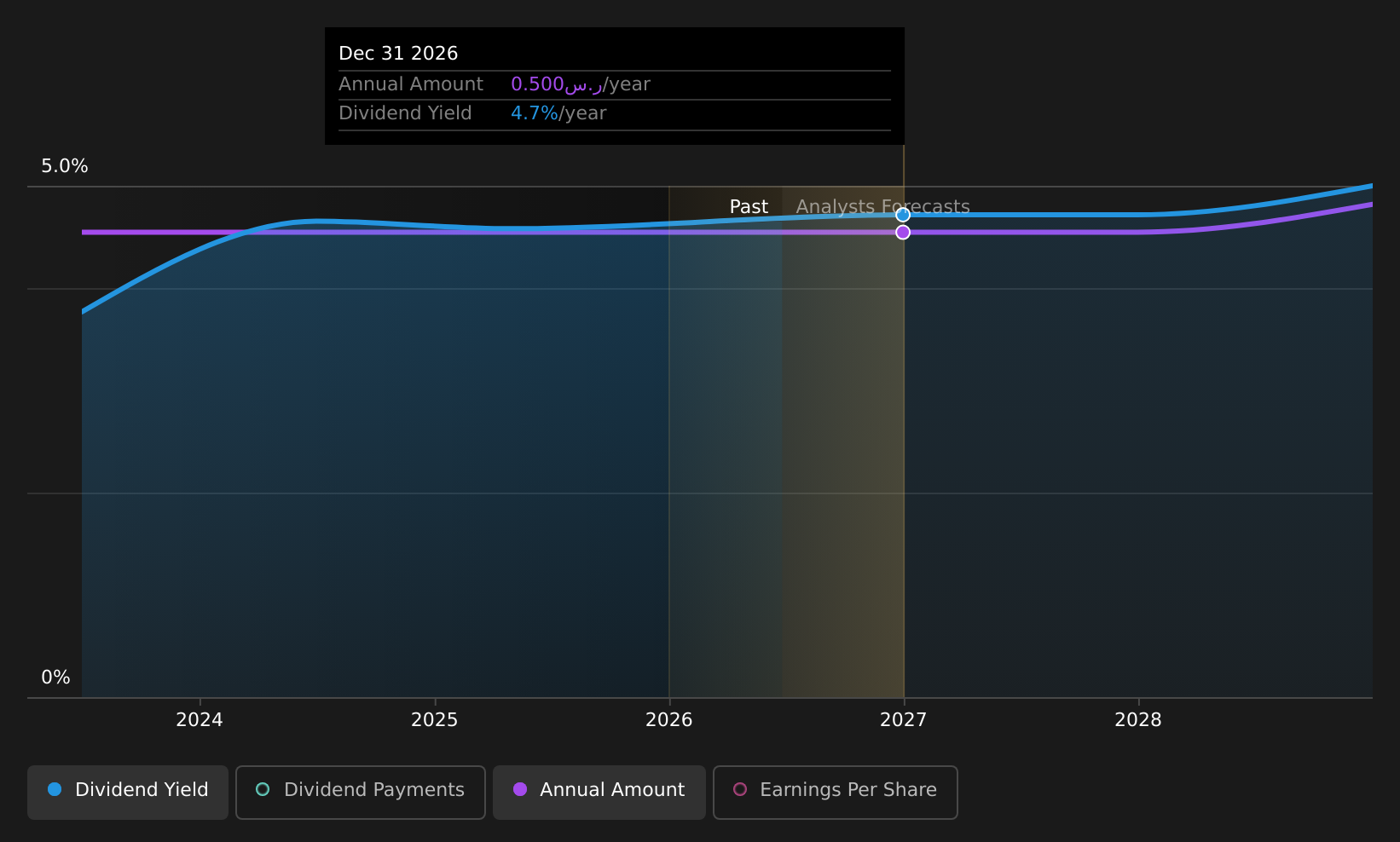The image size is (1400, 842).
Task: Toggle the Dividend Payments series
Action: [x=361, y=793]
